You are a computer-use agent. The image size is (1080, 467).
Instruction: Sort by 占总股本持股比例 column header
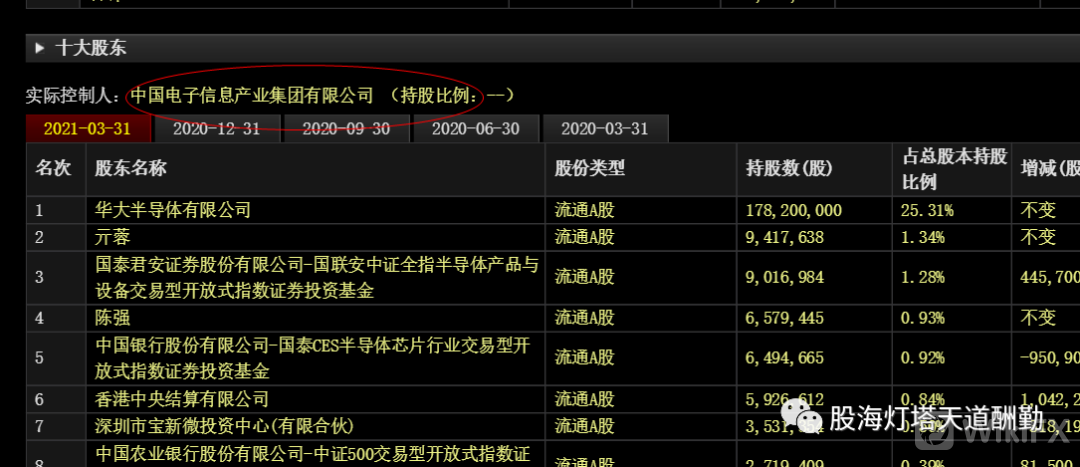click(947, 169)
